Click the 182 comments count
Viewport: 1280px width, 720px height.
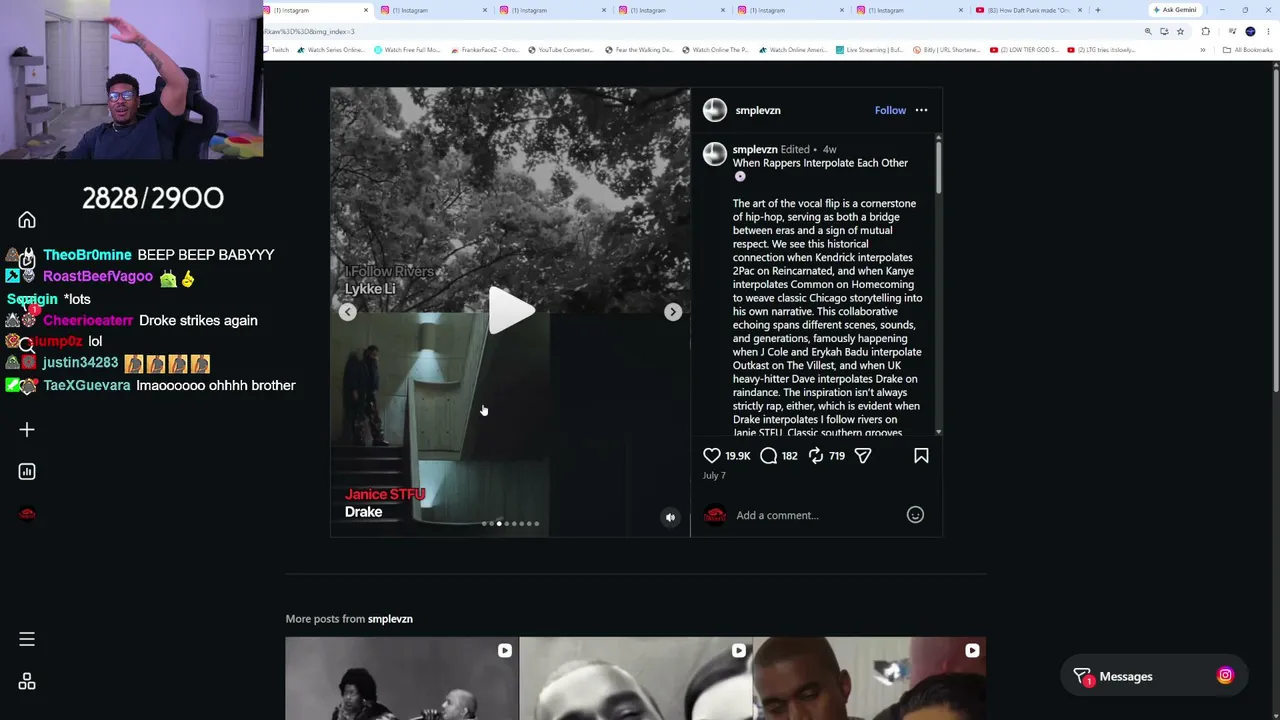(x=789, y=456)
